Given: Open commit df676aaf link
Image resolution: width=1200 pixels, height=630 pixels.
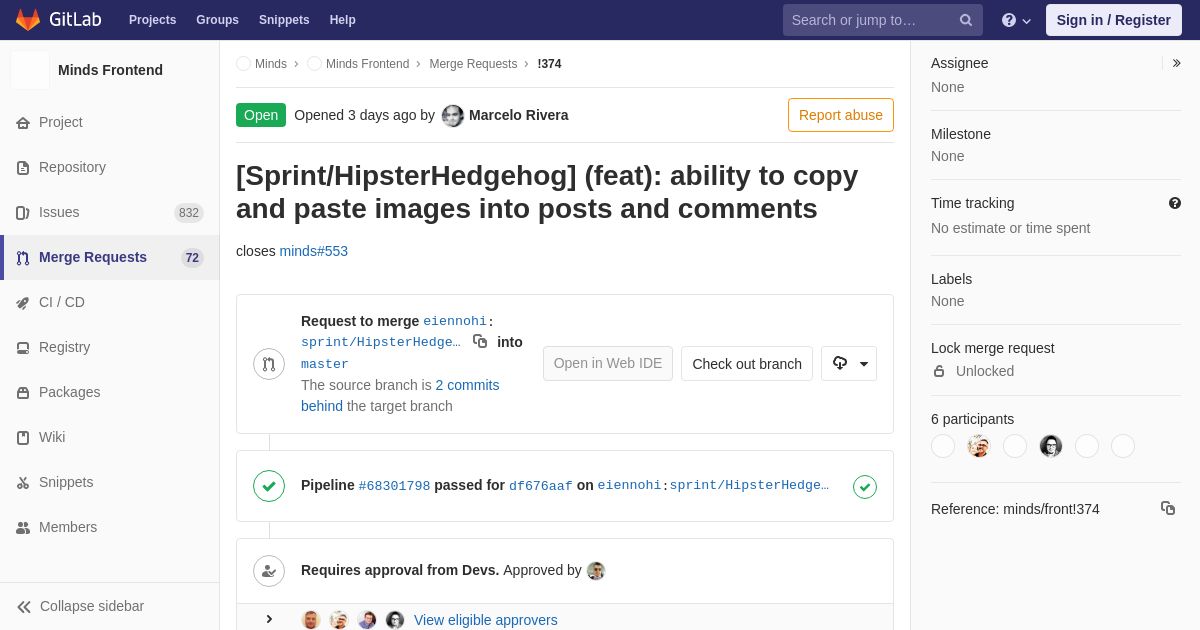Looking at the screenshot, I should click(x=541, y=486).
